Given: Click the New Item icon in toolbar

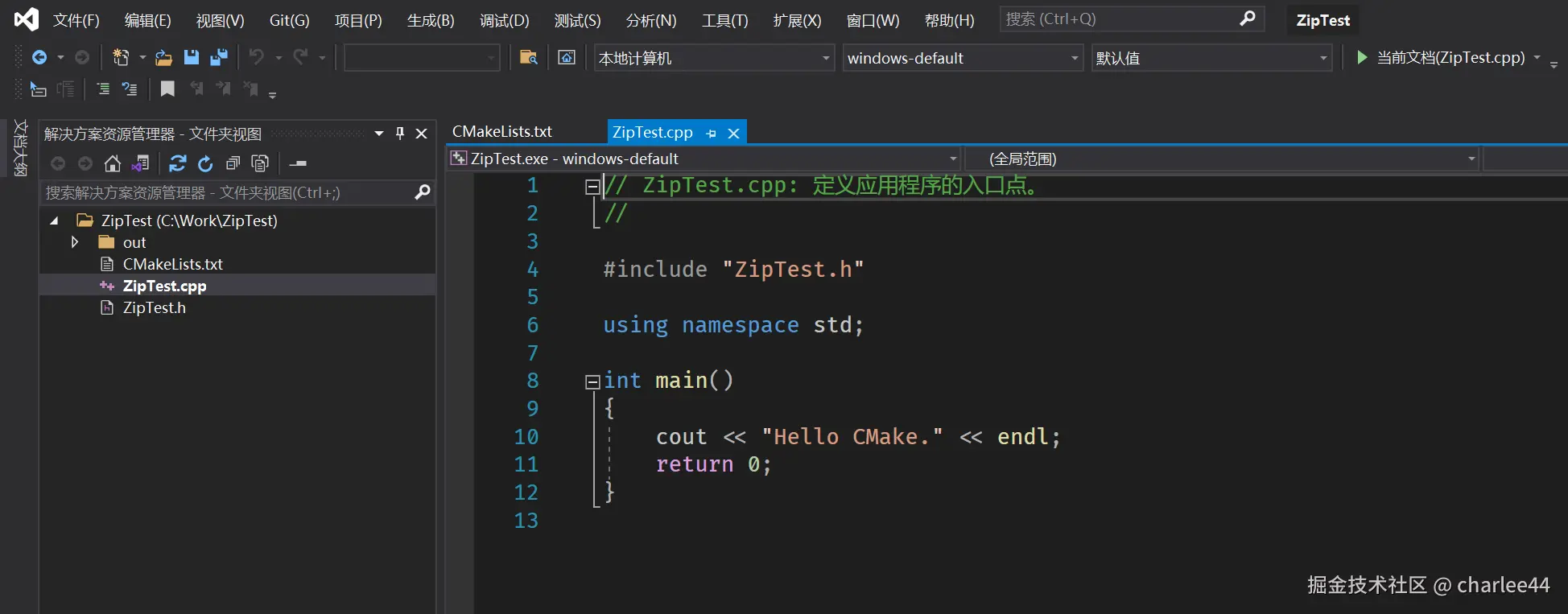Looking at the screenshot, I should pyautogui.click(x=121, y=57).
